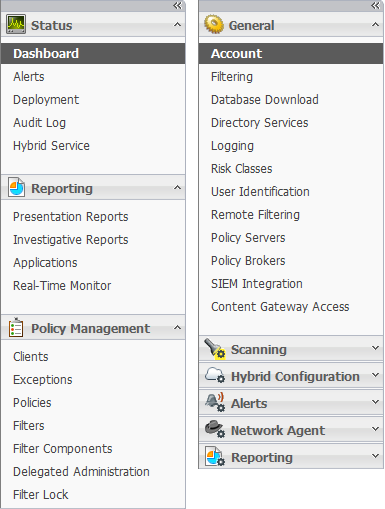This screenshot has width=385, height=509.
Task: Click the Scanning flashlight icon
Action: coord(215,349)
